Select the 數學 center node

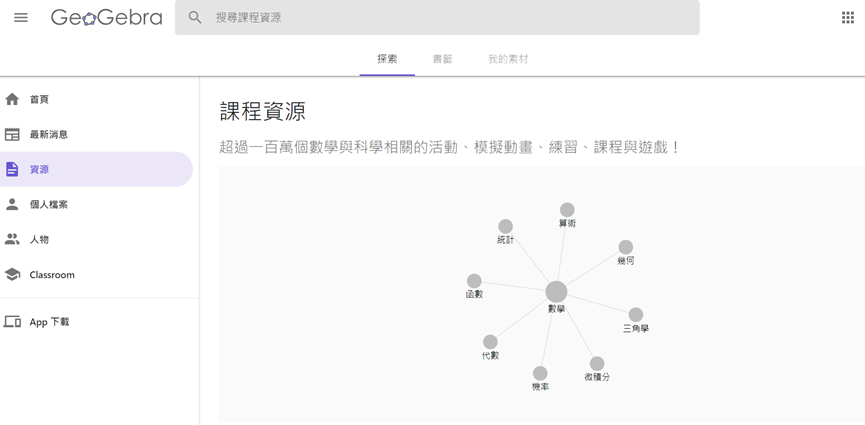point(556,292)
